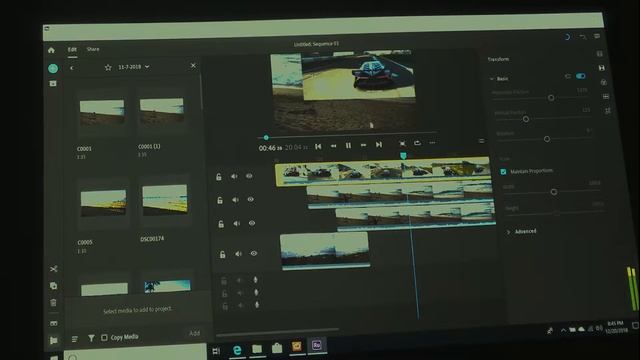This screenshot has width=640, height=360.
Task: Switch off the Basic transform toggle
Action: (x=580, y=76)
